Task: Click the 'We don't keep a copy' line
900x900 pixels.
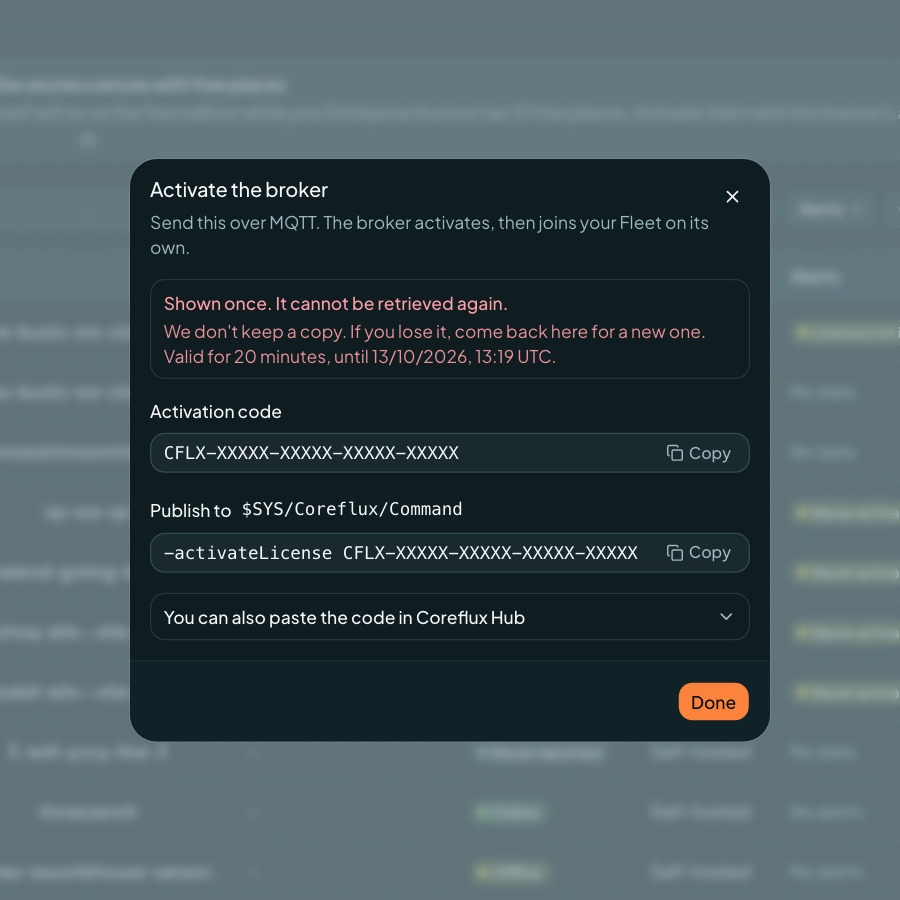Action: point(435,331)
